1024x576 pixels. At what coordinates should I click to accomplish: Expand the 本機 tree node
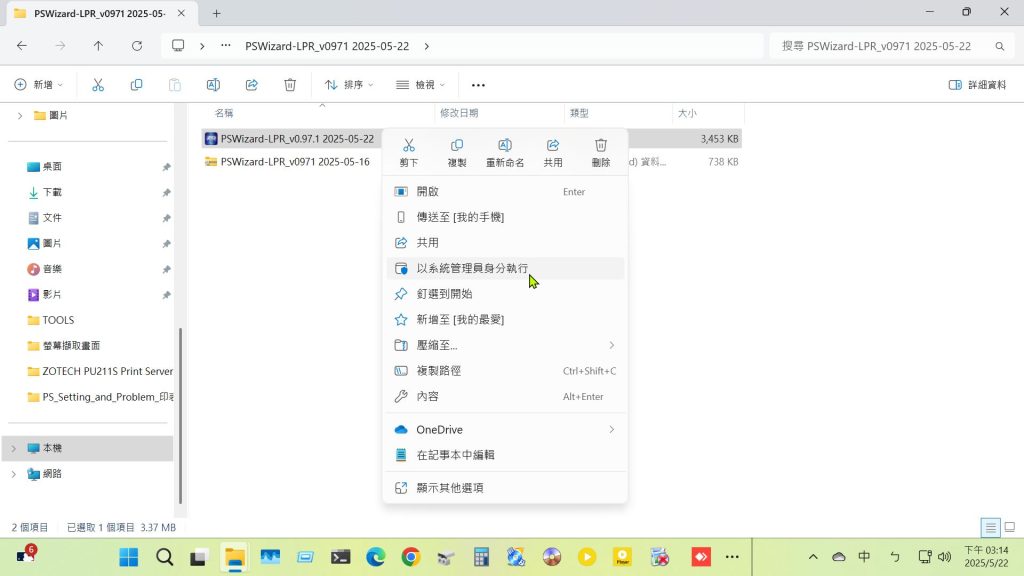pyautogui.click(x=14, y=448)
